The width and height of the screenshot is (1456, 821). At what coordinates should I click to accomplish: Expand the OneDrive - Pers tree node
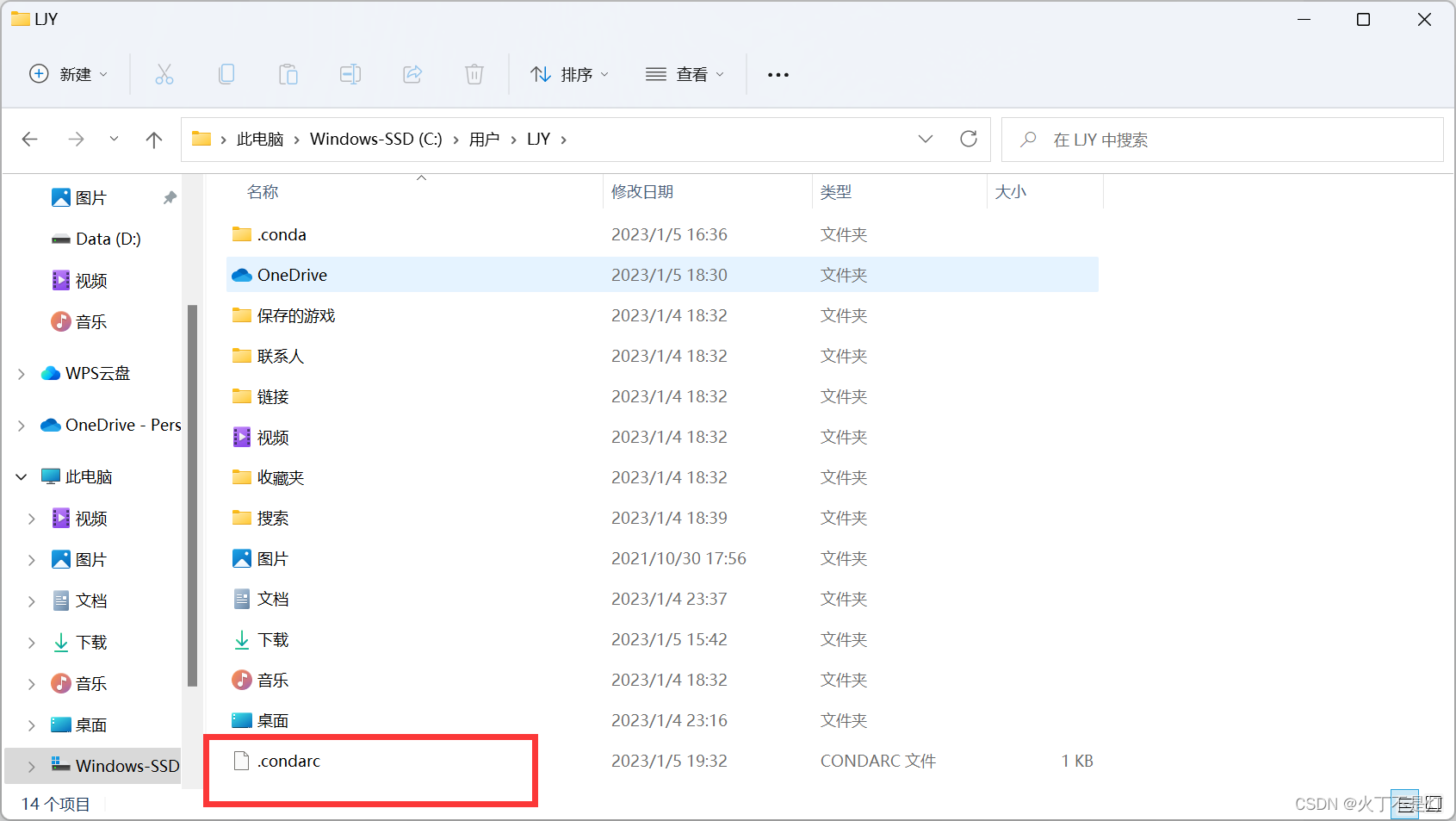22,426
